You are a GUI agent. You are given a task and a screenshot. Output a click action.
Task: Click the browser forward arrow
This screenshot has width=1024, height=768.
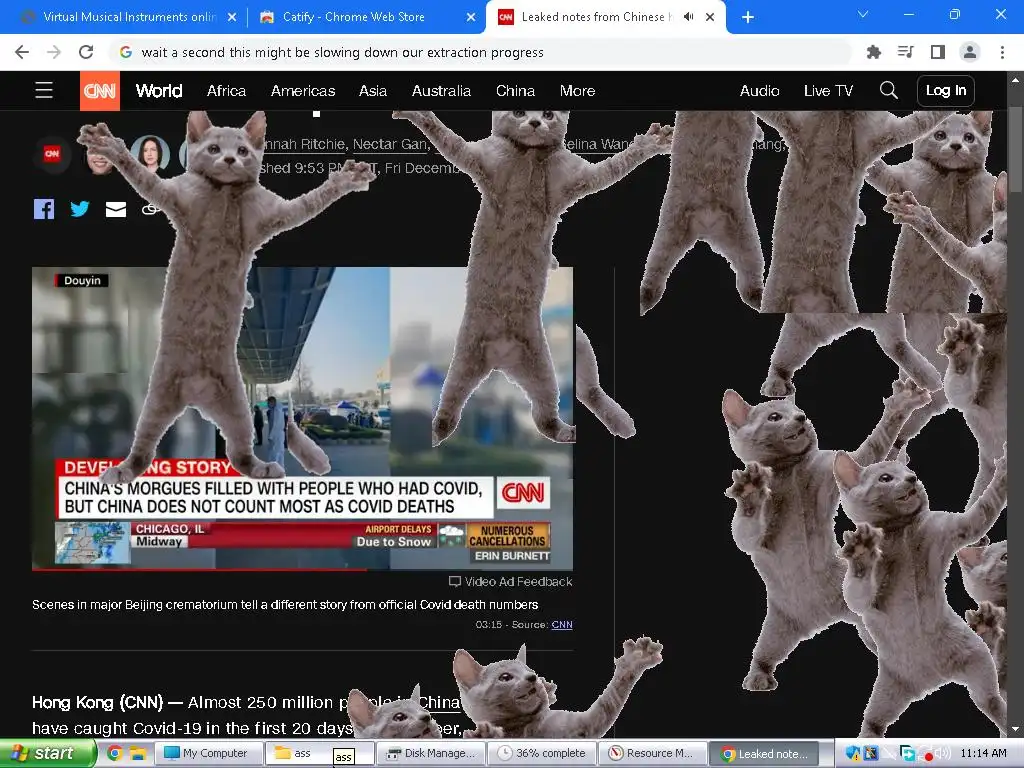point(54,52)
